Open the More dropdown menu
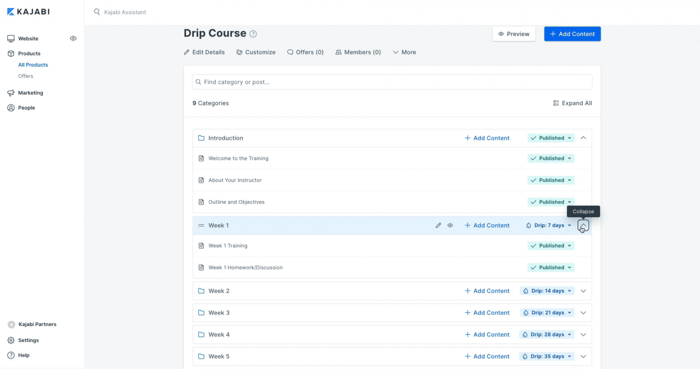This screenshot has height=369, width=700. point(404,52)
